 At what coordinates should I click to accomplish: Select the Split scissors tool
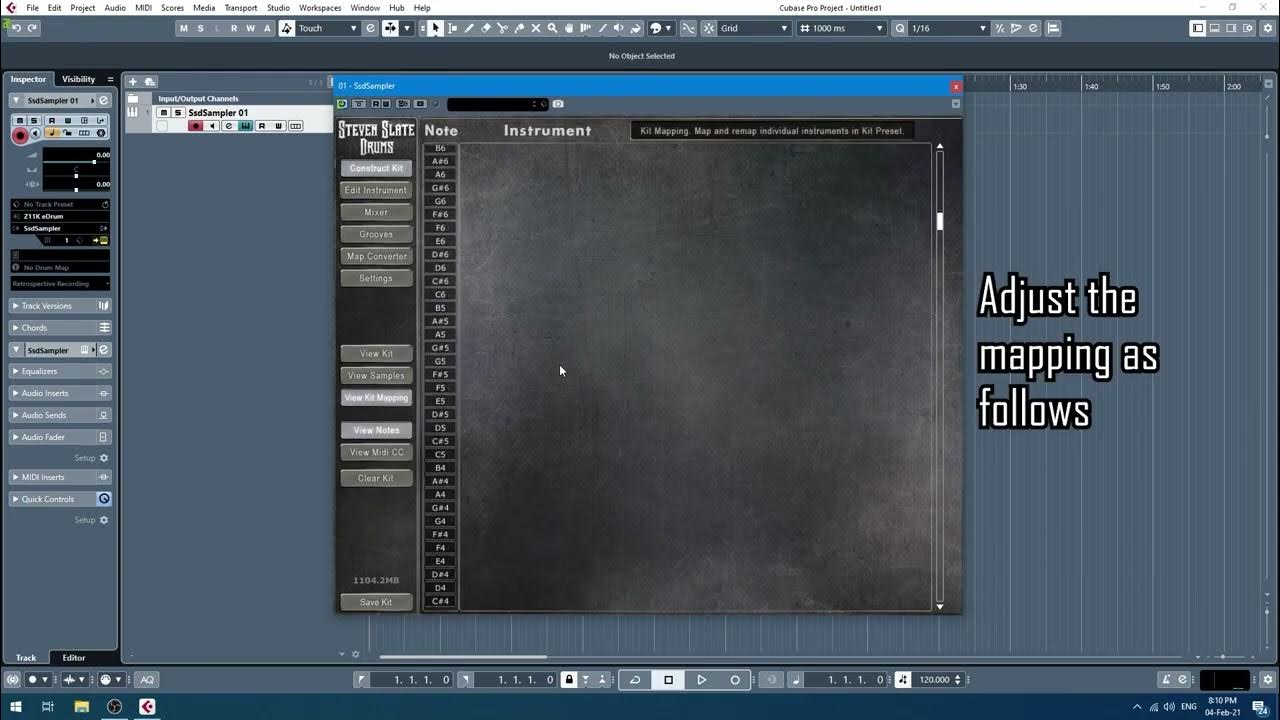point(503,28)
